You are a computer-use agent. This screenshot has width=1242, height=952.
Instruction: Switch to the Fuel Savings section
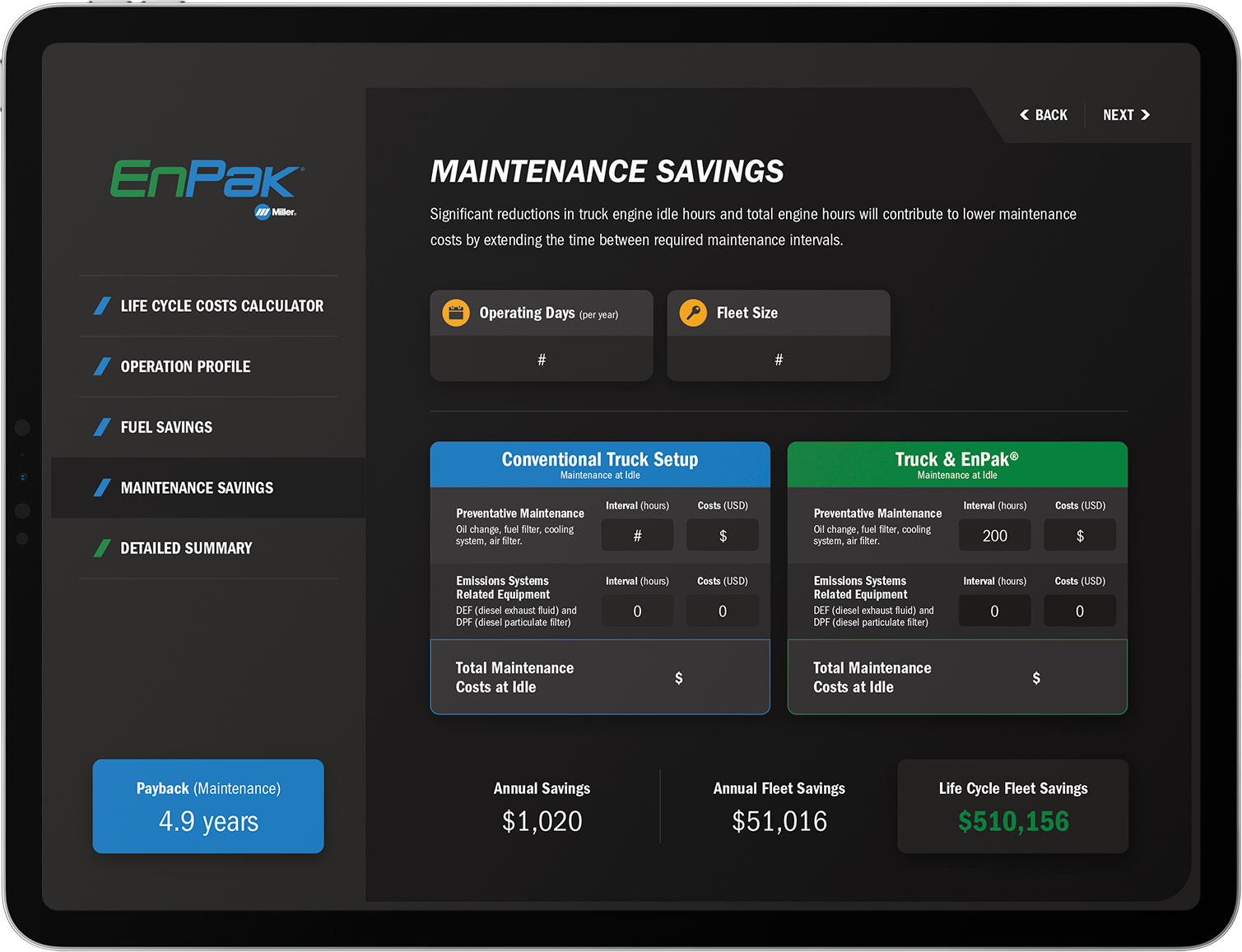tap(208, 427)
